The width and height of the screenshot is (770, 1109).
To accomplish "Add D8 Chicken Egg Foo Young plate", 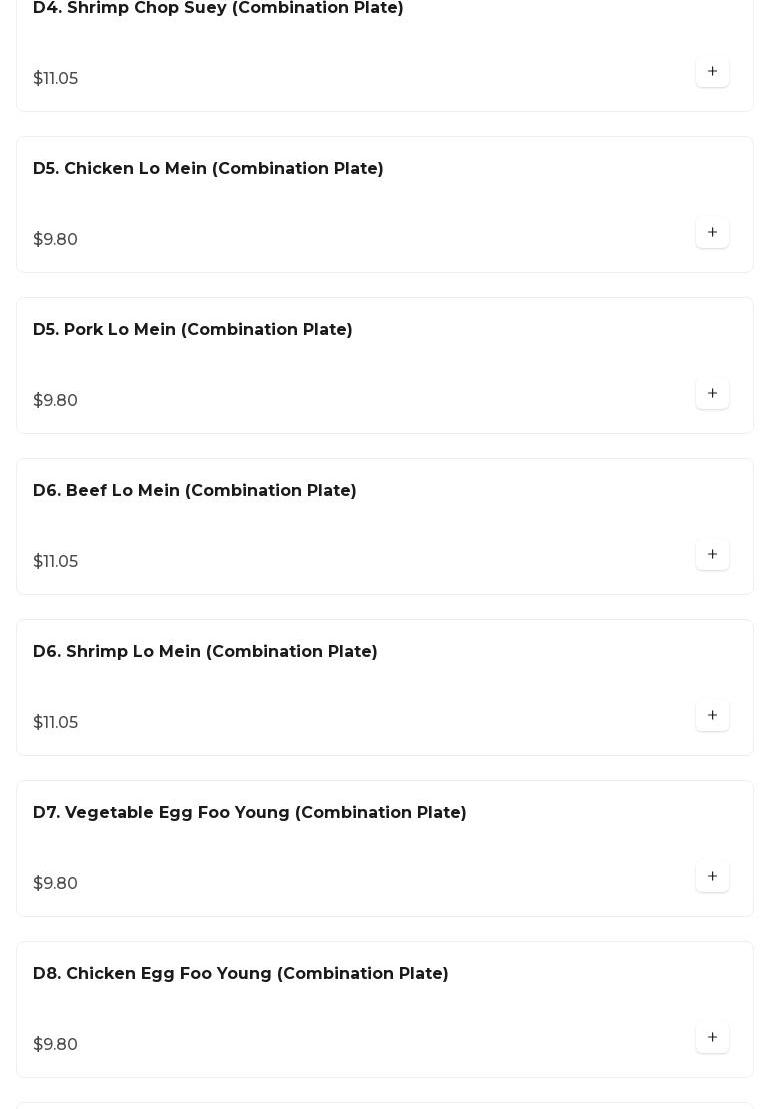I will 712,1038.
